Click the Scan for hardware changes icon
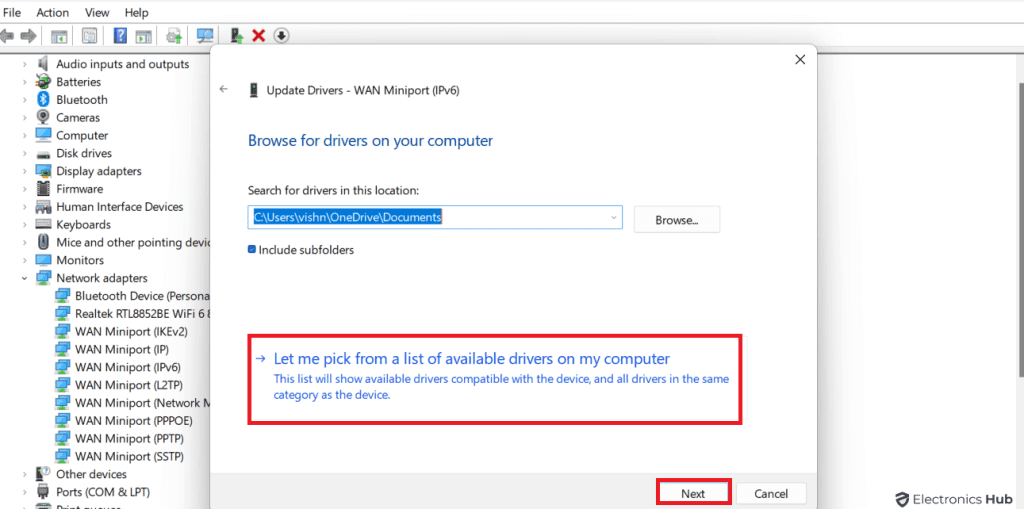The height and width of the screenshot is (509, 1024). pyautogui.click(x=205, y=35)
